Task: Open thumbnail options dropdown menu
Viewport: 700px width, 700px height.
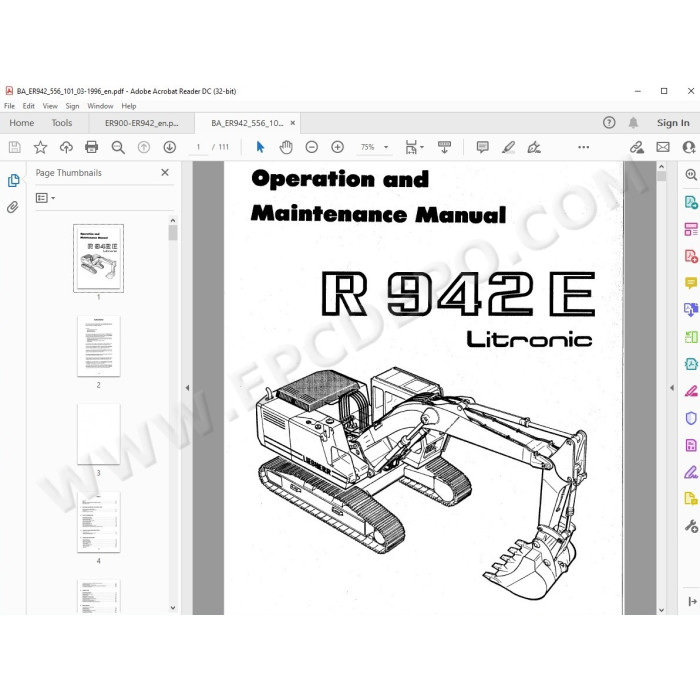Action: click(x=45, y=198)
